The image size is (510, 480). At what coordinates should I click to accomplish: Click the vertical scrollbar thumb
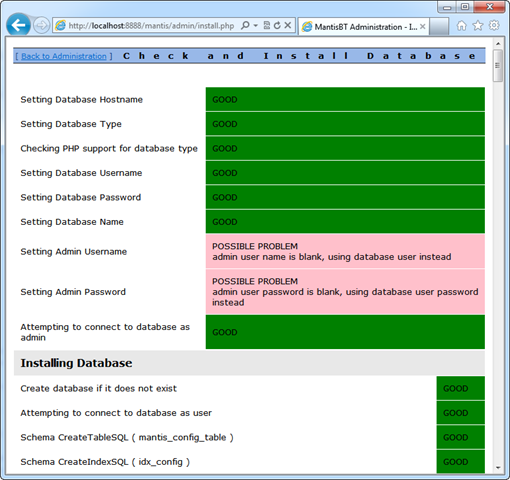[x=498, y=66]
